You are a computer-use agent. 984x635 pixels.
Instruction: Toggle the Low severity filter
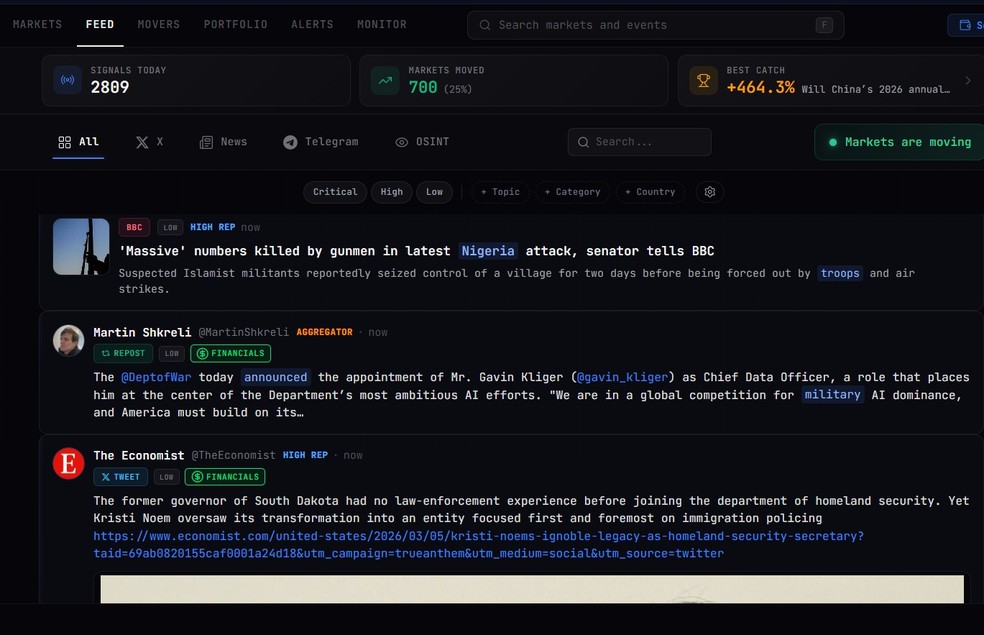[x=434, y=192]
